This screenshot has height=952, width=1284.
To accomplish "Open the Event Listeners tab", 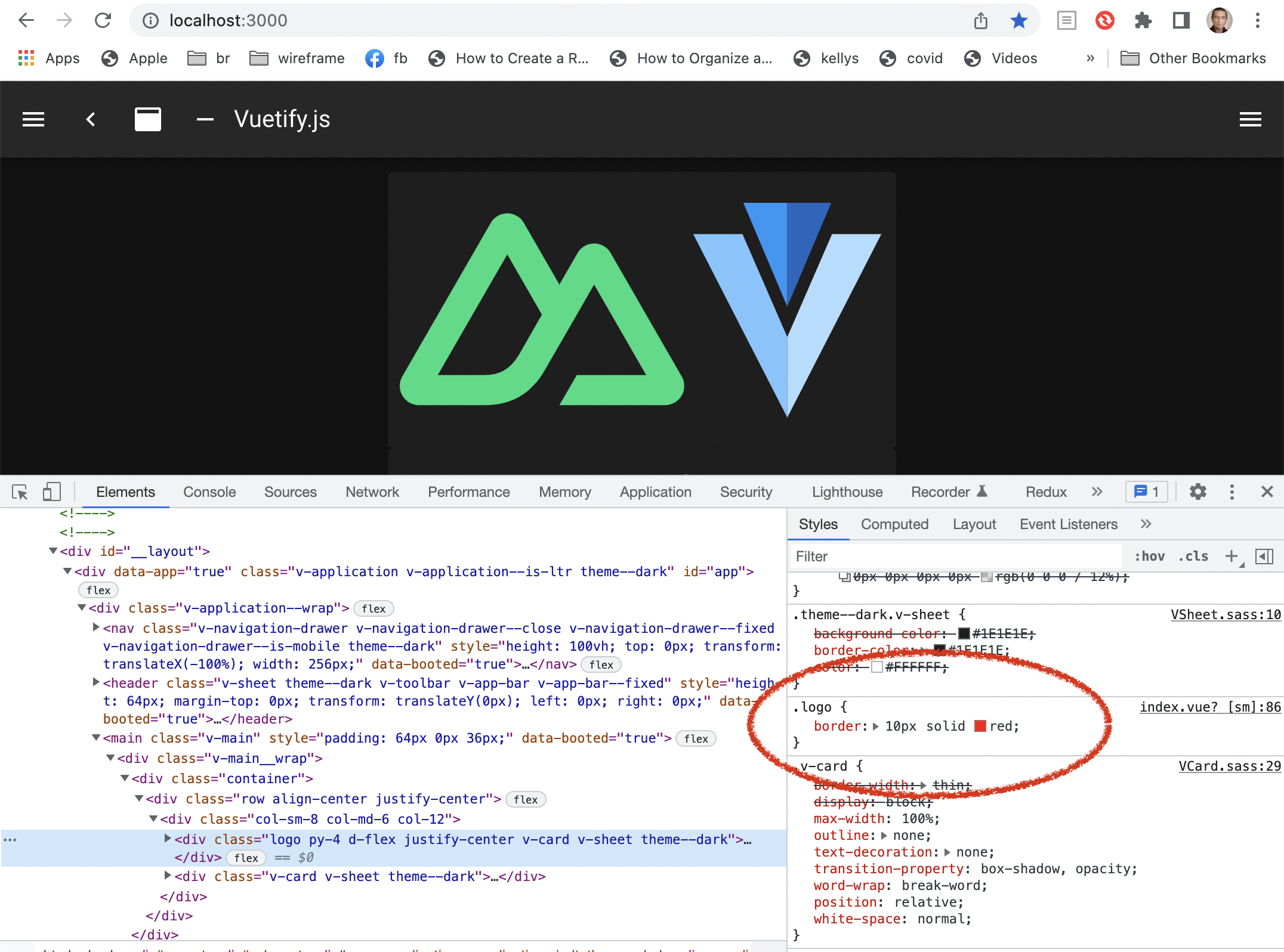I will 1068,524.
